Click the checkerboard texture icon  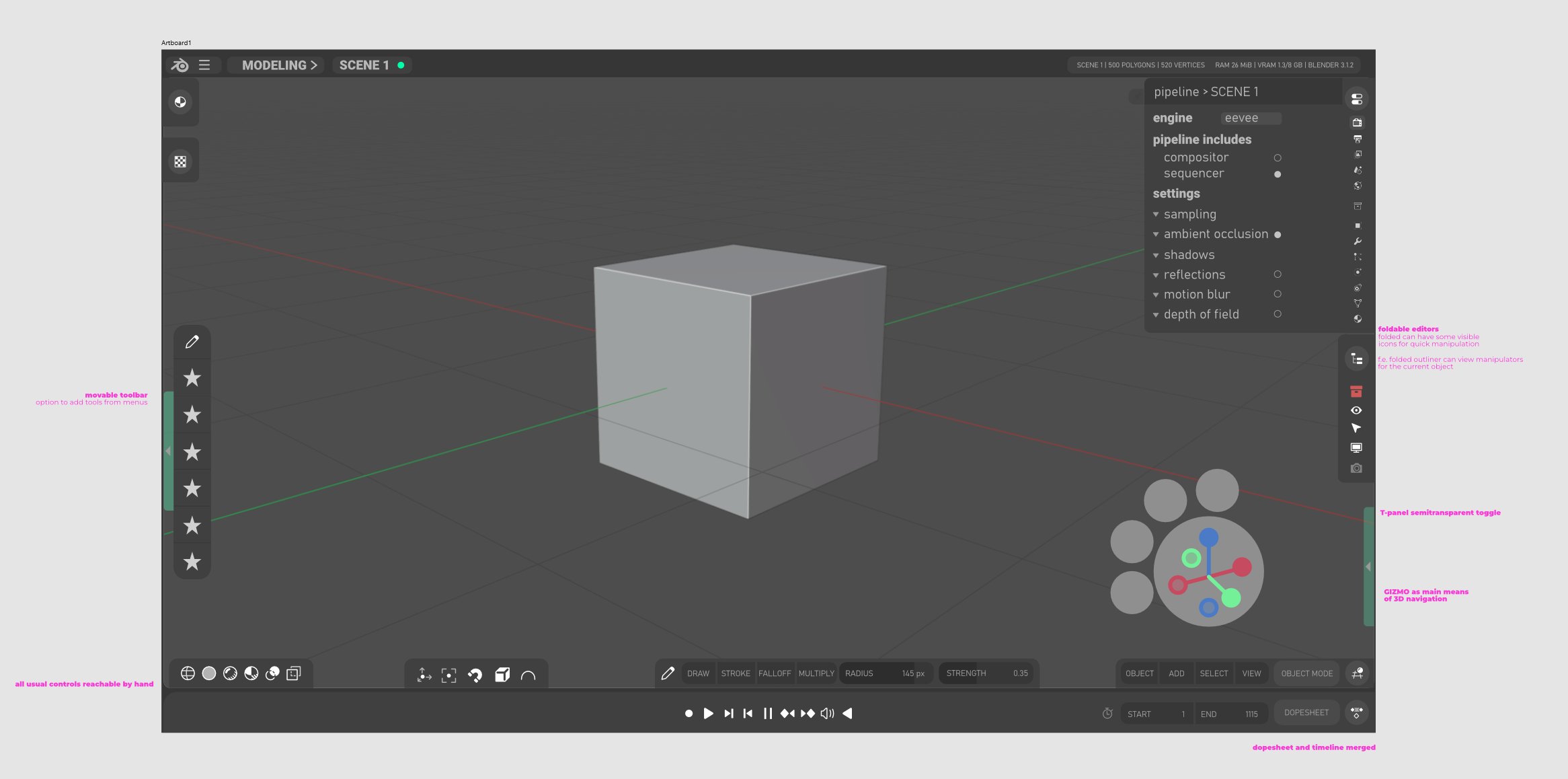pyautogui.click(x=180, y=161)
